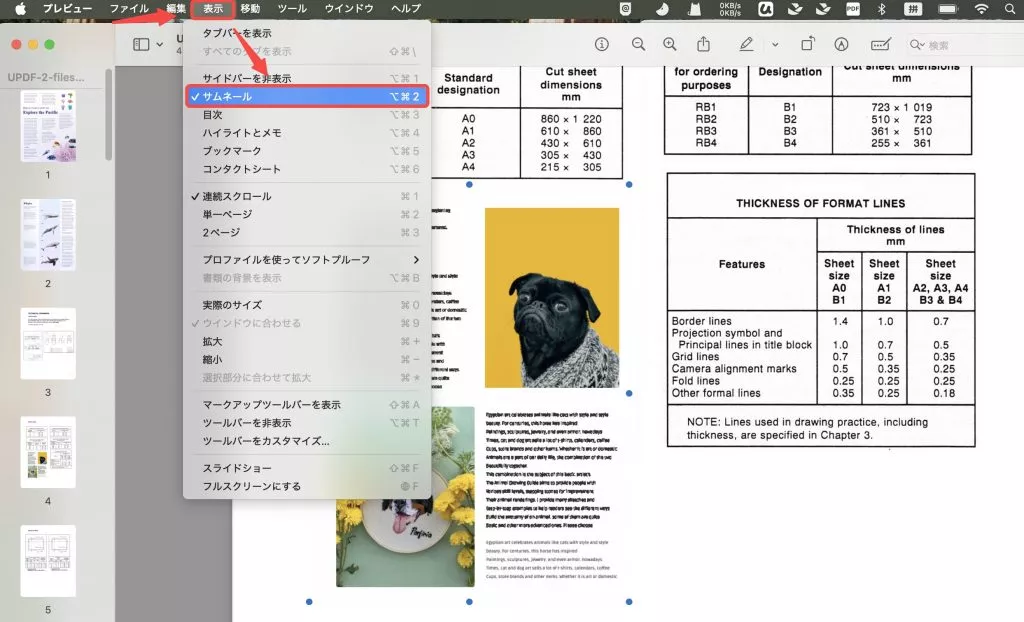The width and height of the screenshot is (1024, 622).
Task: Click the white U app icon in the menu bar
Action: tap(765, 8)
